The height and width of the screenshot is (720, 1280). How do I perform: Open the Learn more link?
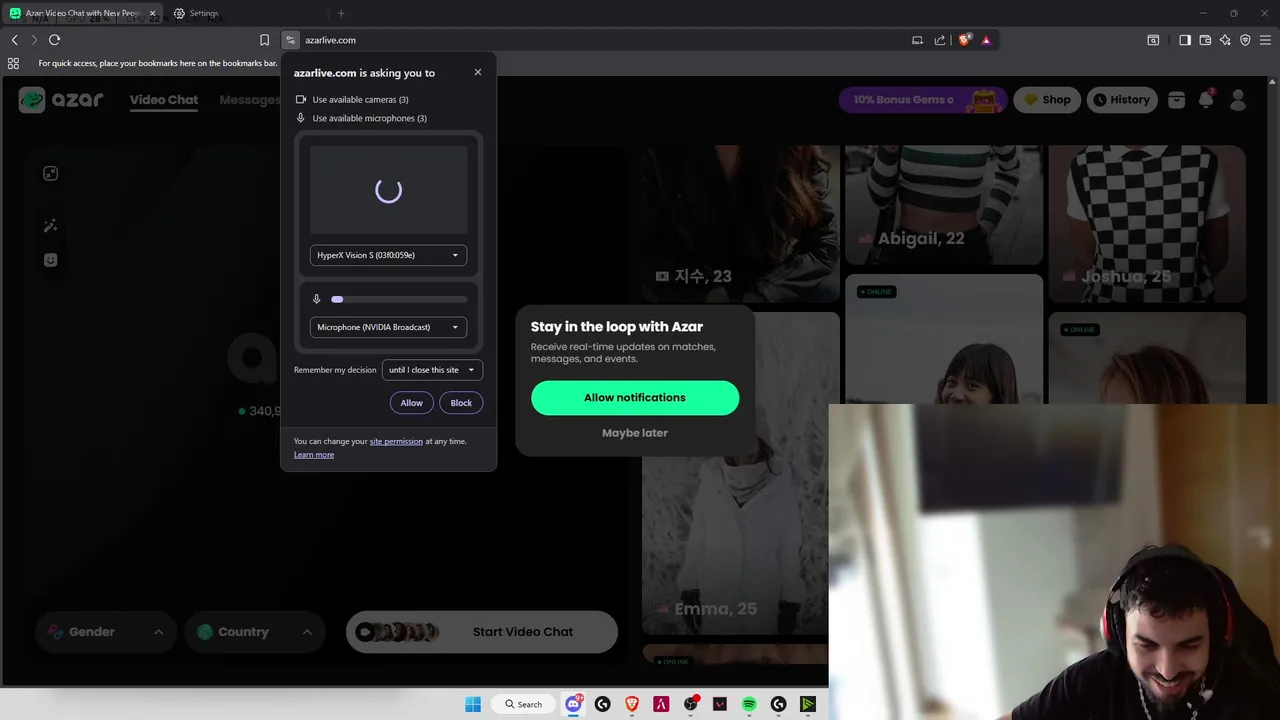coord(314,455)
